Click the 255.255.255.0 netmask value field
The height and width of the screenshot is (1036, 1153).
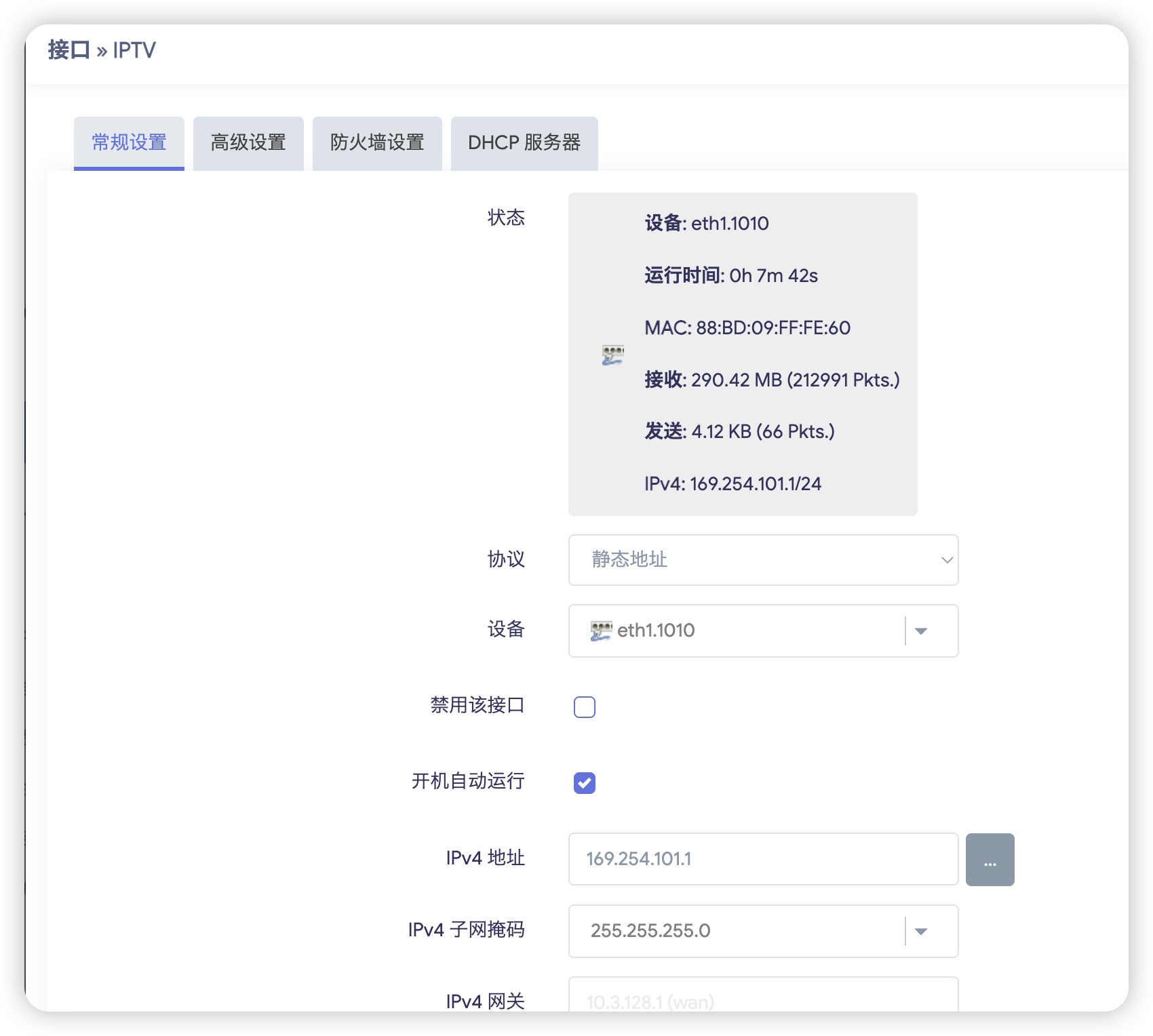736,931
